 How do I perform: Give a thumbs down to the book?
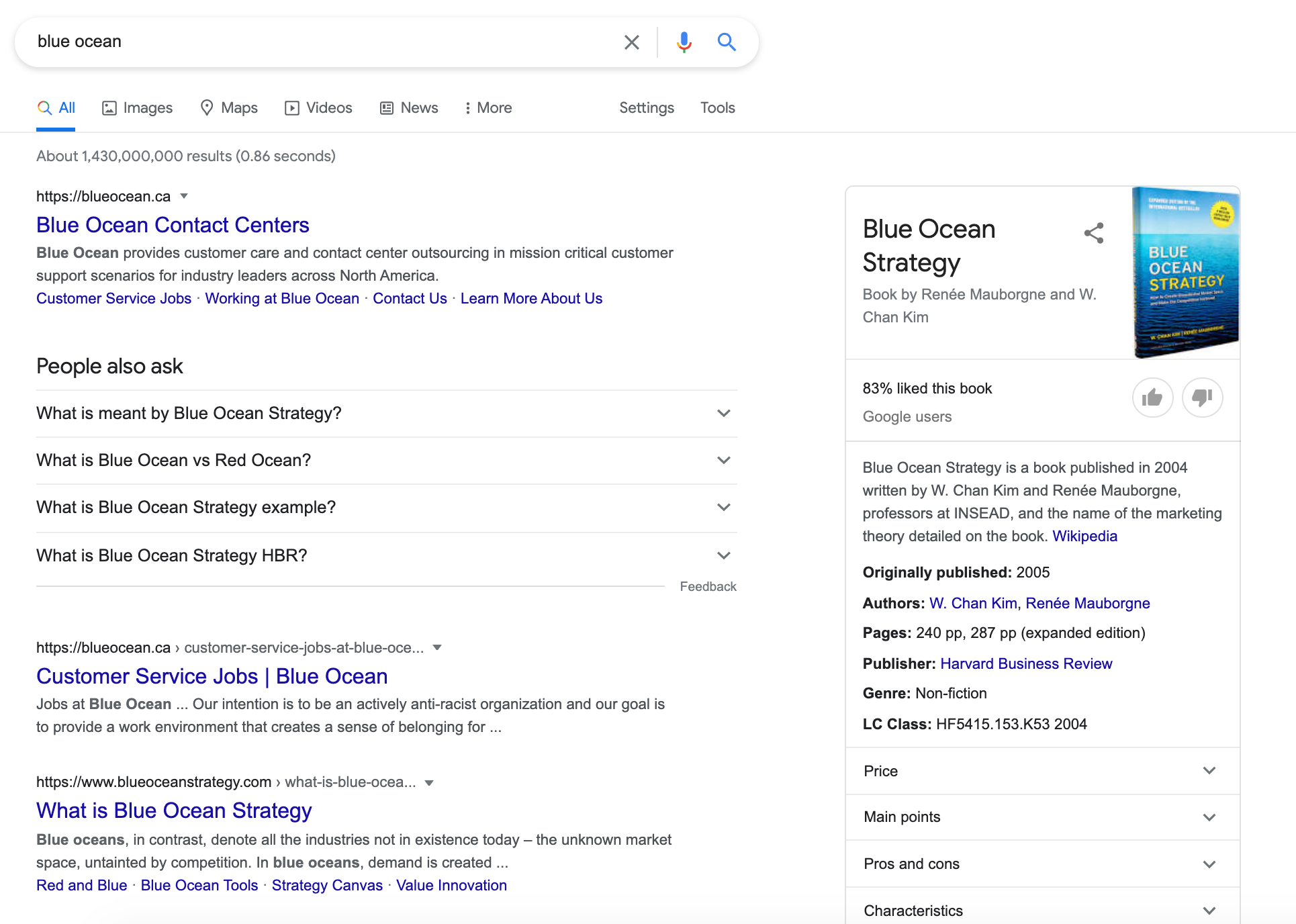(x=1202, y=398)
